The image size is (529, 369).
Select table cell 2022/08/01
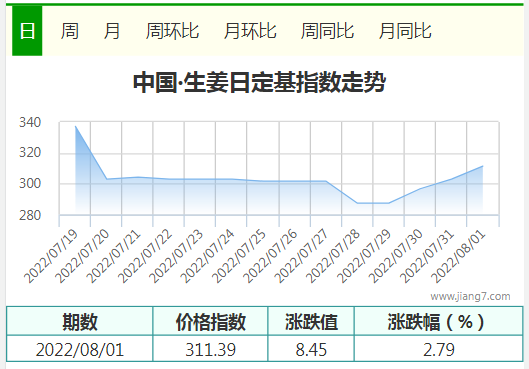click(80, 349)
